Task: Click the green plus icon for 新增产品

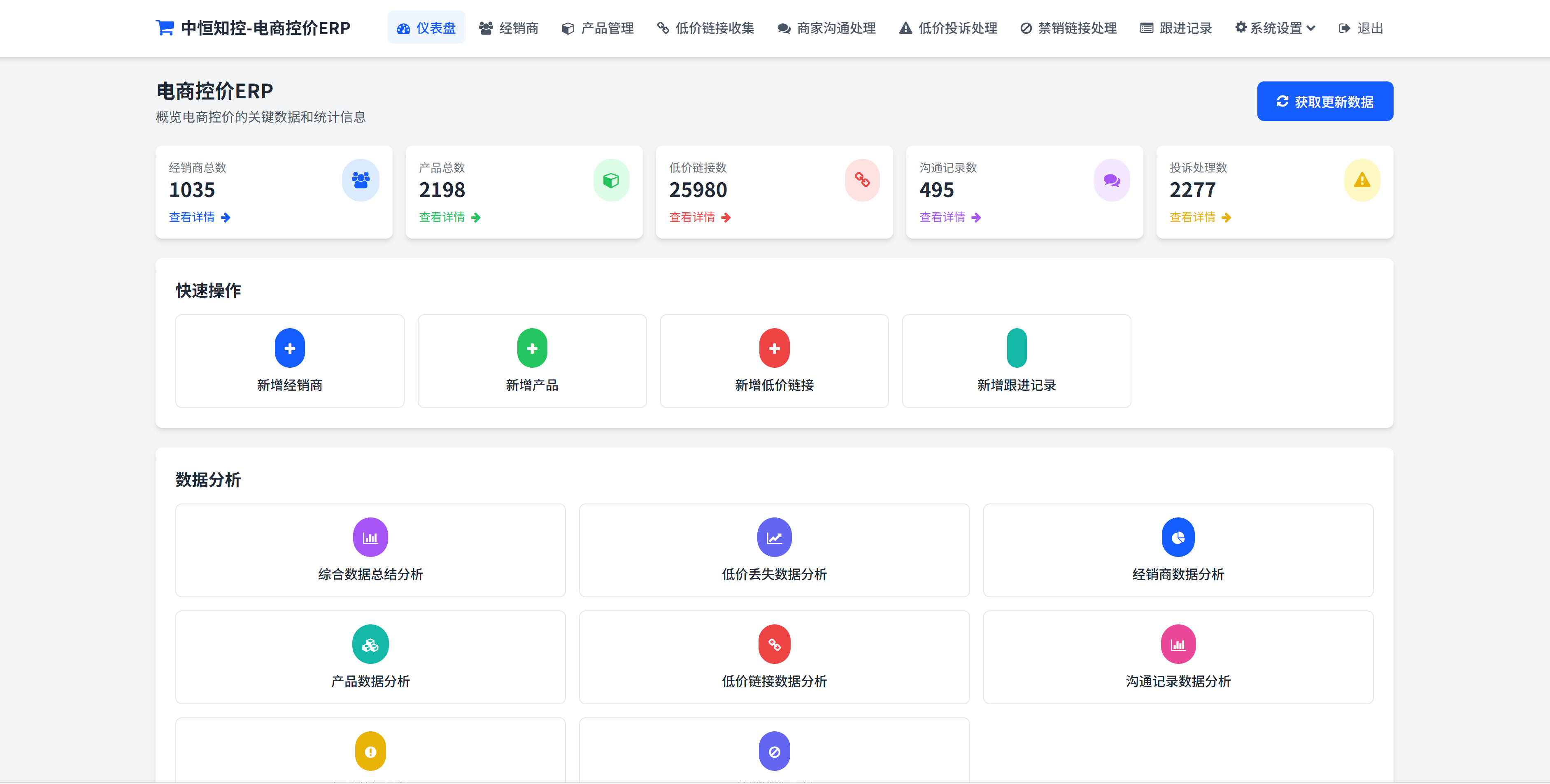Action: coord(532,348)
